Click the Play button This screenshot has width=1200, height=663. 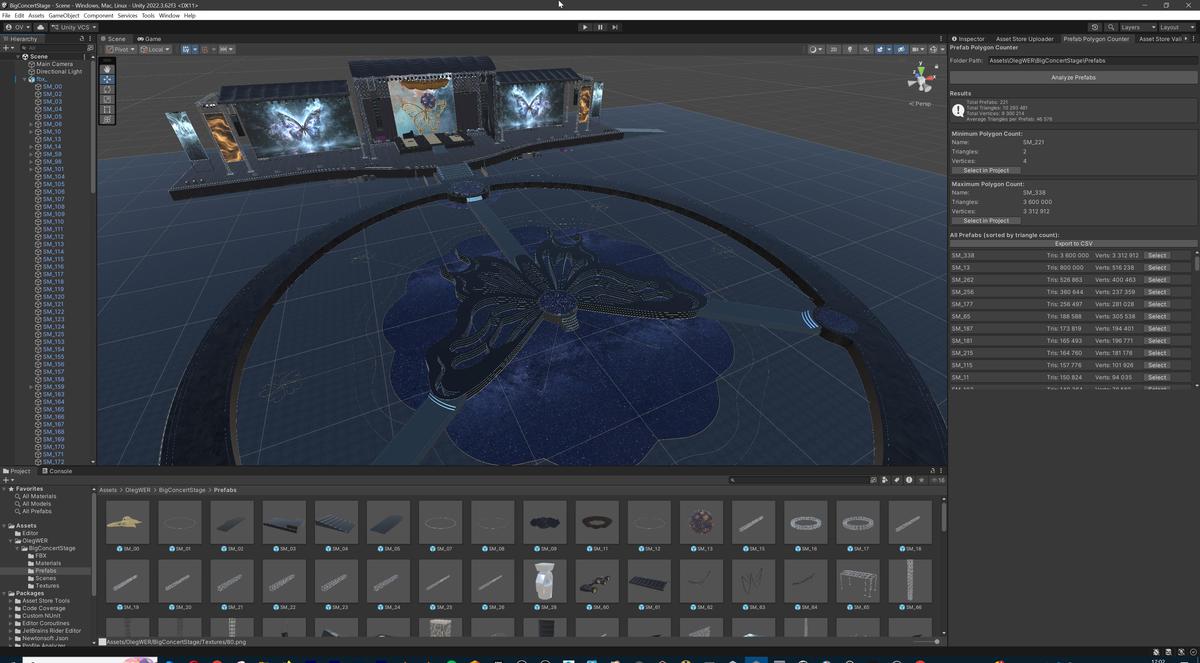585,27
